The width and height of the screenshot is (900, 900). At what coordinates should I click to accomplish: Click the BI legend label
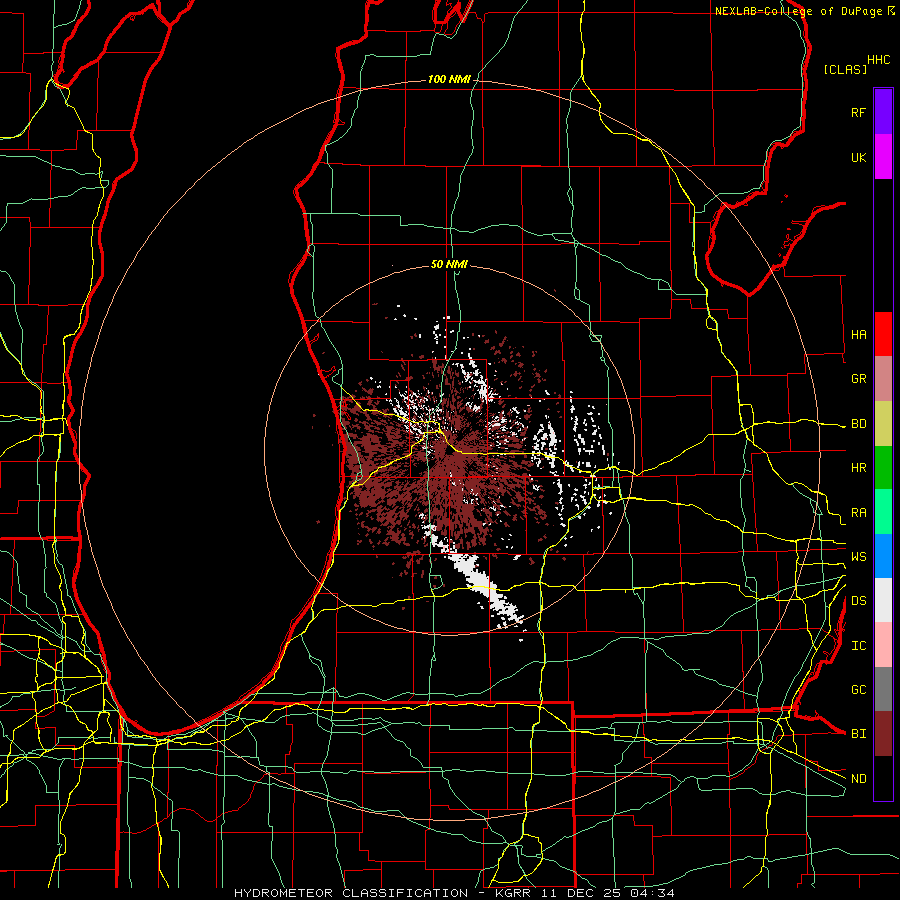(x=858, y=734)
